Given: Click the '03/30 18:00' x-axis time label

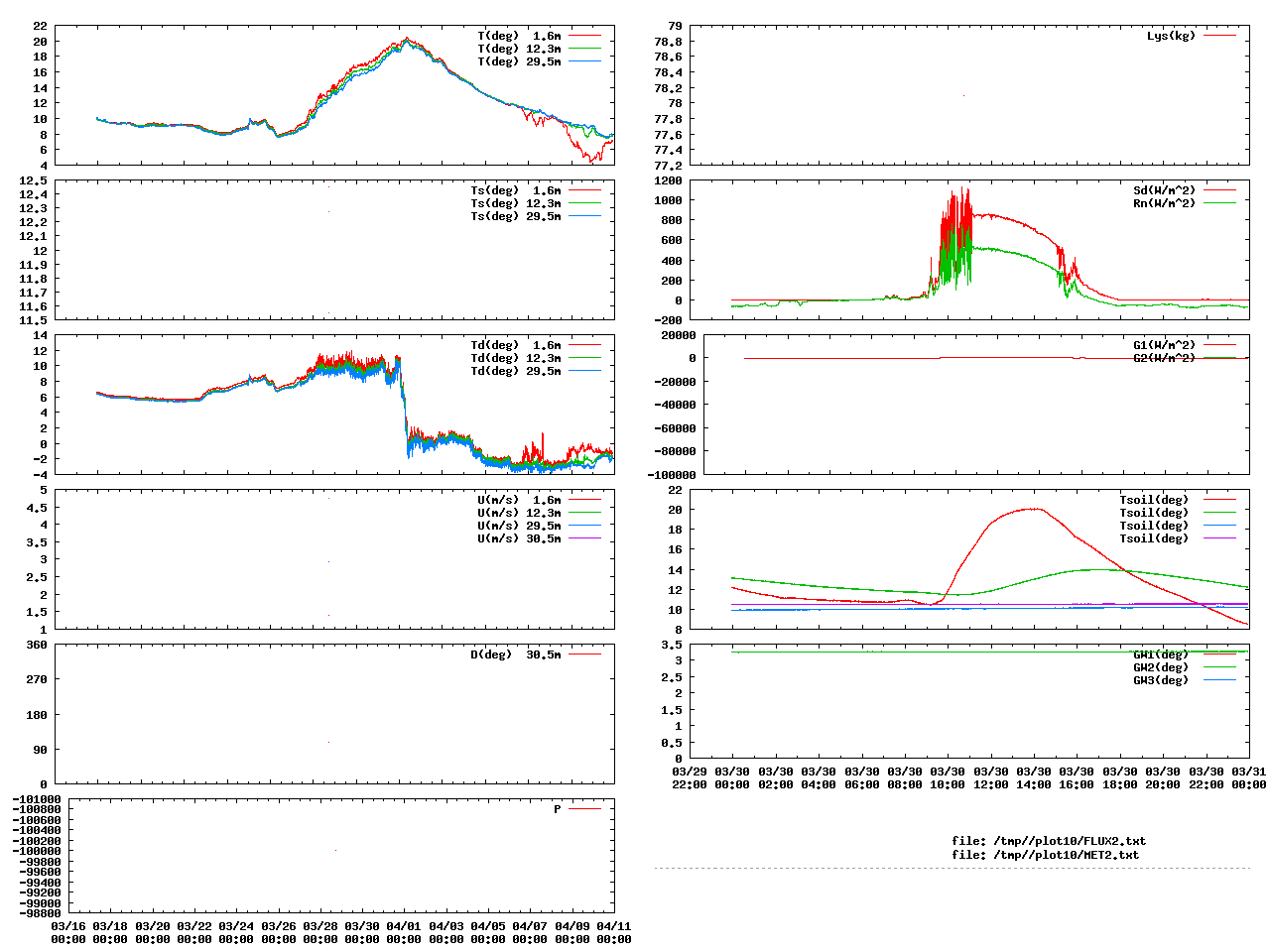Looking at the screenshot, I should pos(1120,777).
